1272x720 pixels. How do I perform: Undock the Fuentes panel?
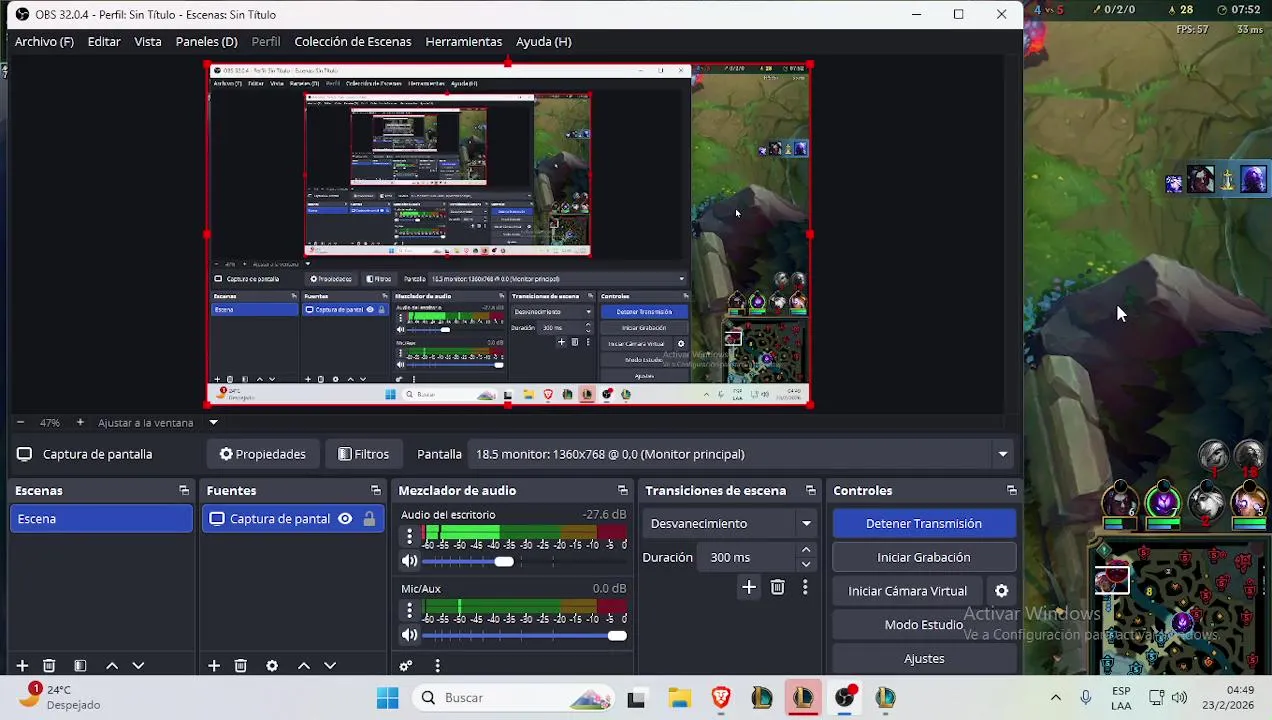point(376,491)
